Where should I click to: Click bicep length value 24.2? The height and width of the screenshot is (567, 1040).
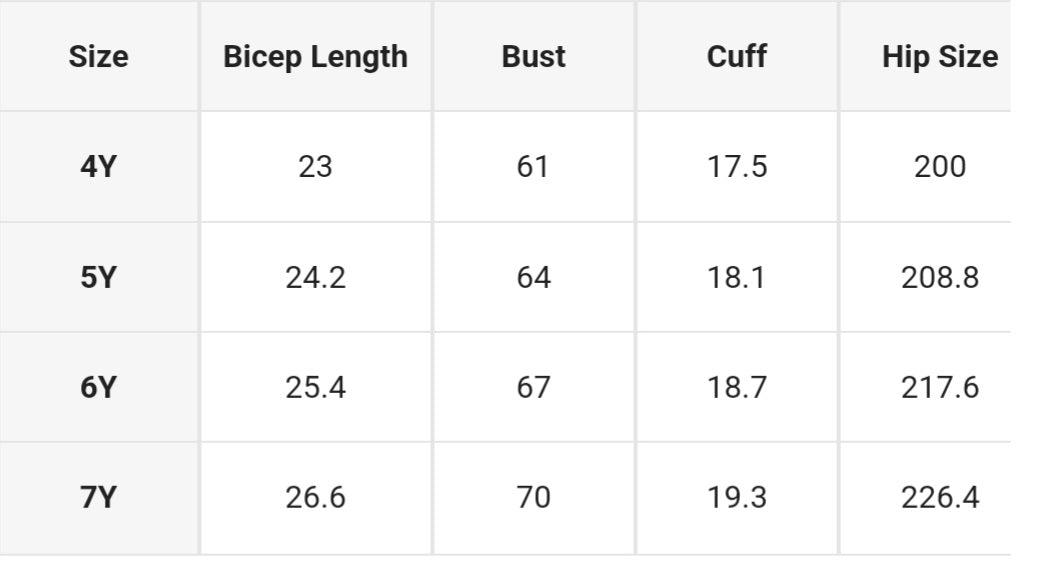[x=315, y=277]
